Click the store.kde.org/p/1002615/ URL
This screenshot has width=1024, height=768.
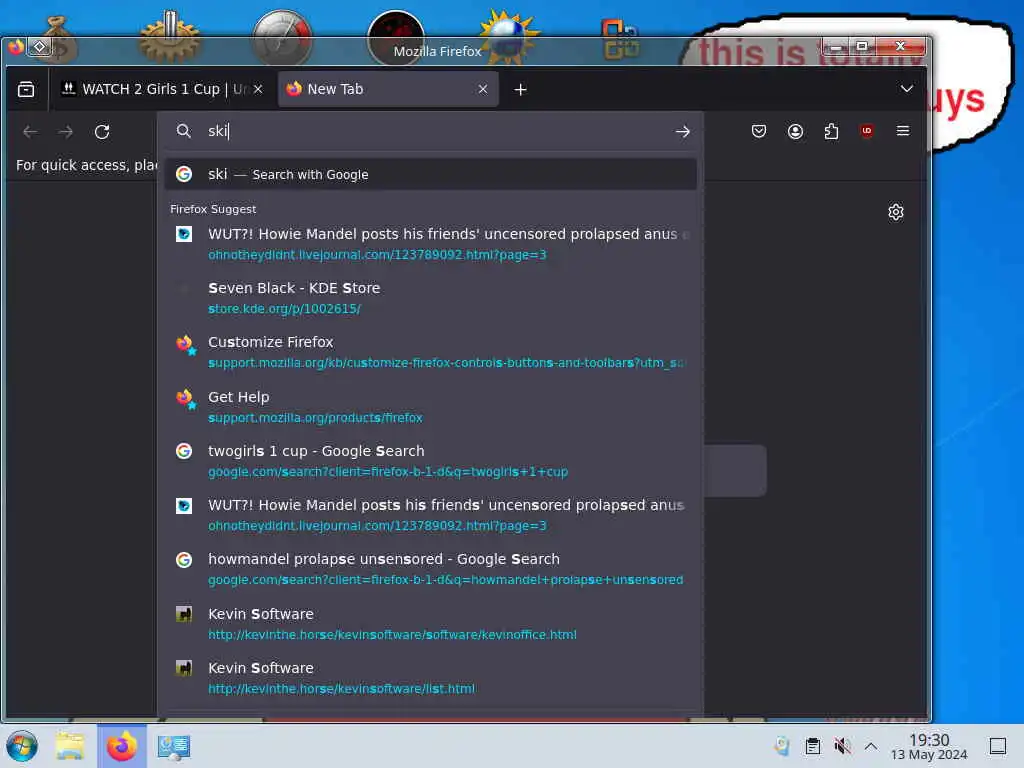284,308
